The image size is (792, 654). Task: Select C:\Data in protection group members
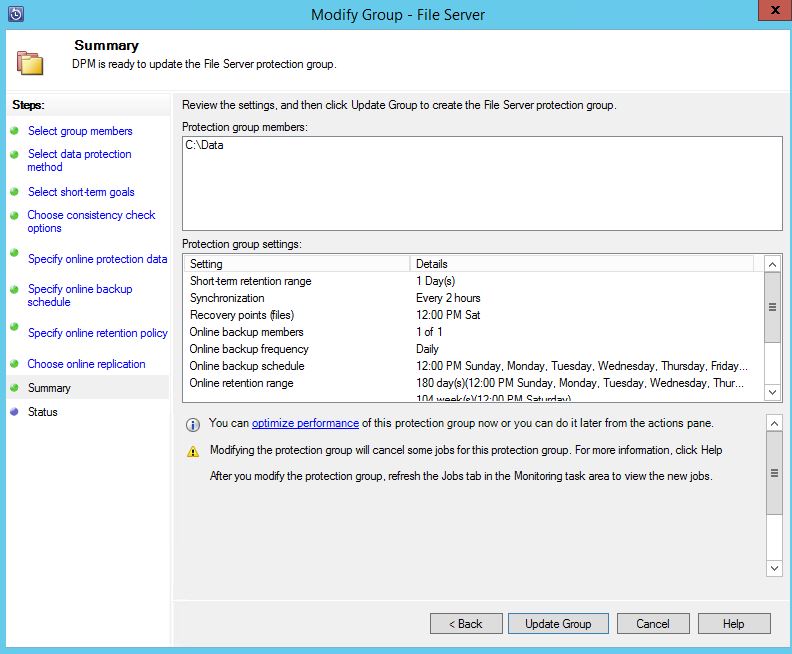coord(204,145)
